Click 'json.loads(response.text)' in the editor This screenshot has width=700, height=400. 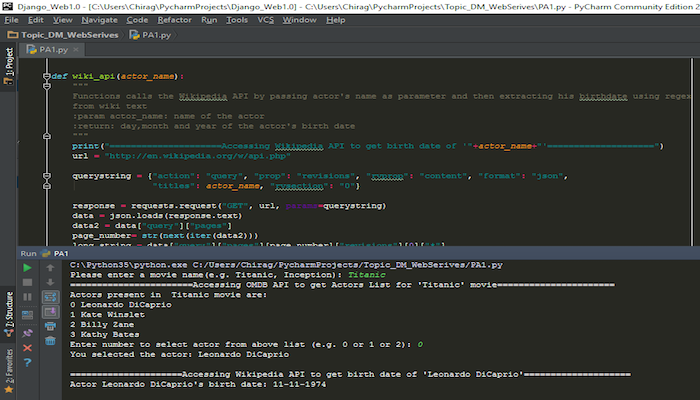coord(176,216)
